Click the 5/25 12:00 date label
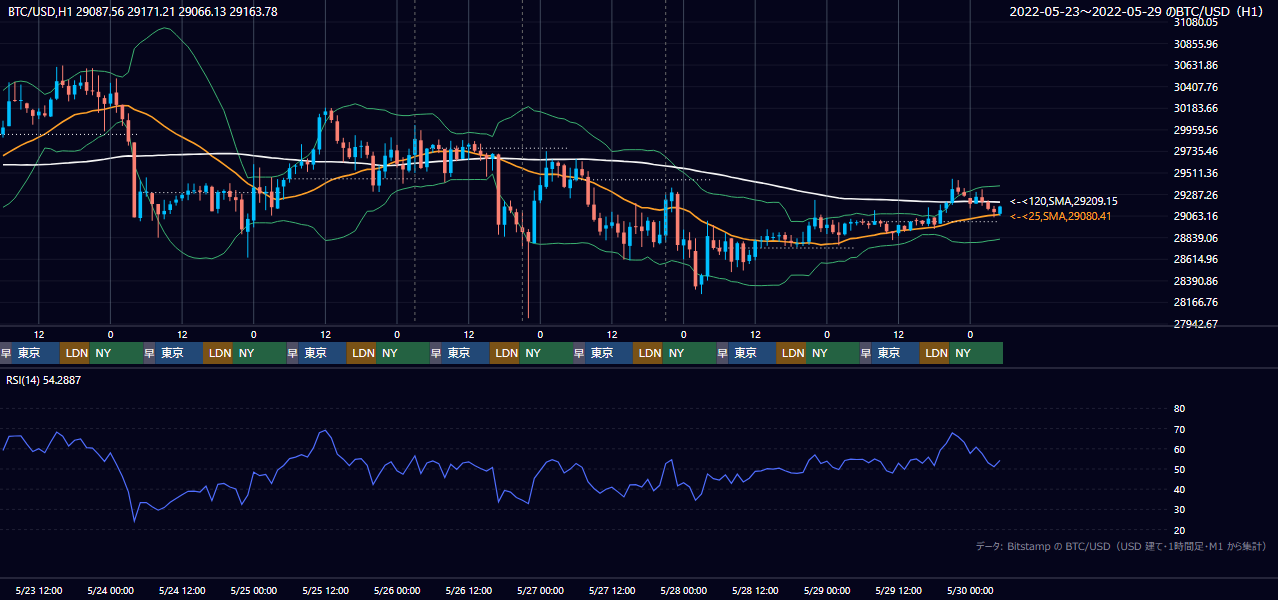The image size is (1278, 600). [x=325, y=591]
